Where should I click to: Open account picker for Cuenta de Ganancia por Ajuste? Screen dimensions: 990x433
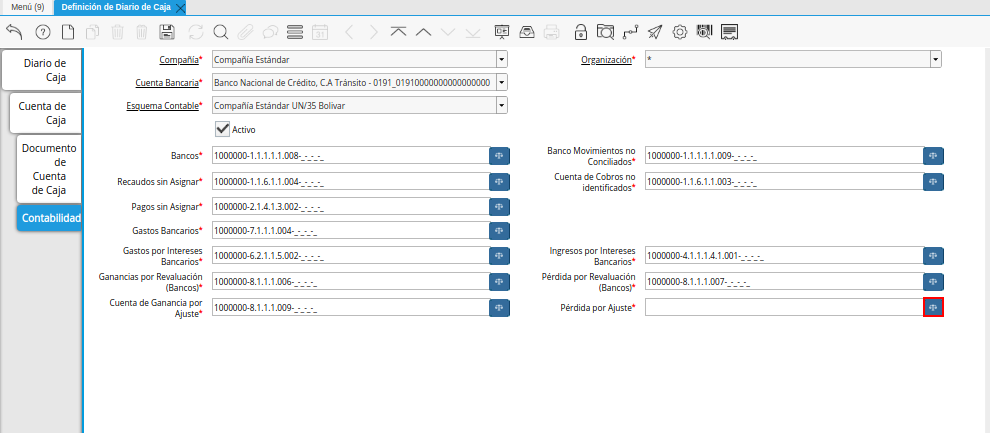[499, 307]
